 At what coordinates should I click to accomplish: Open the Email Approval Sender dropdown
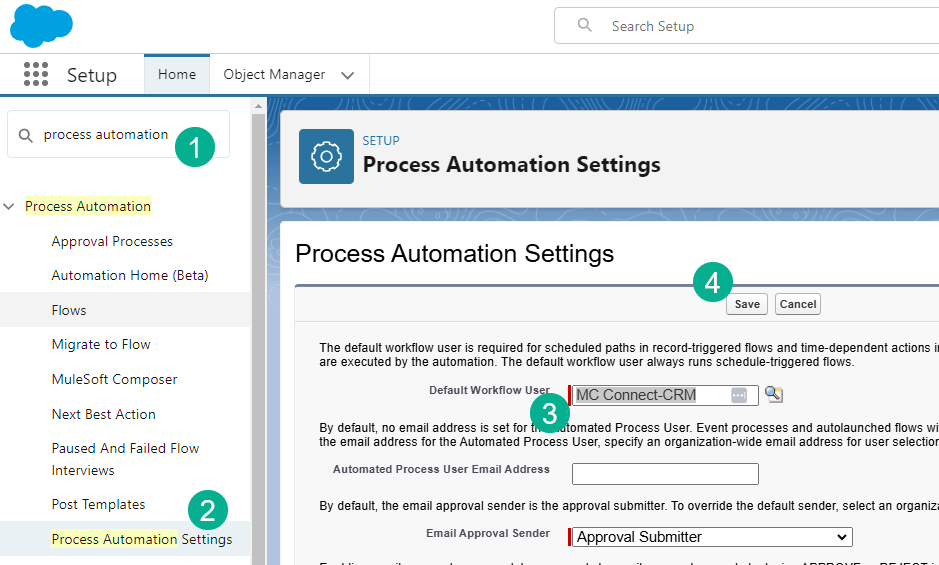(x=712, y=537)
